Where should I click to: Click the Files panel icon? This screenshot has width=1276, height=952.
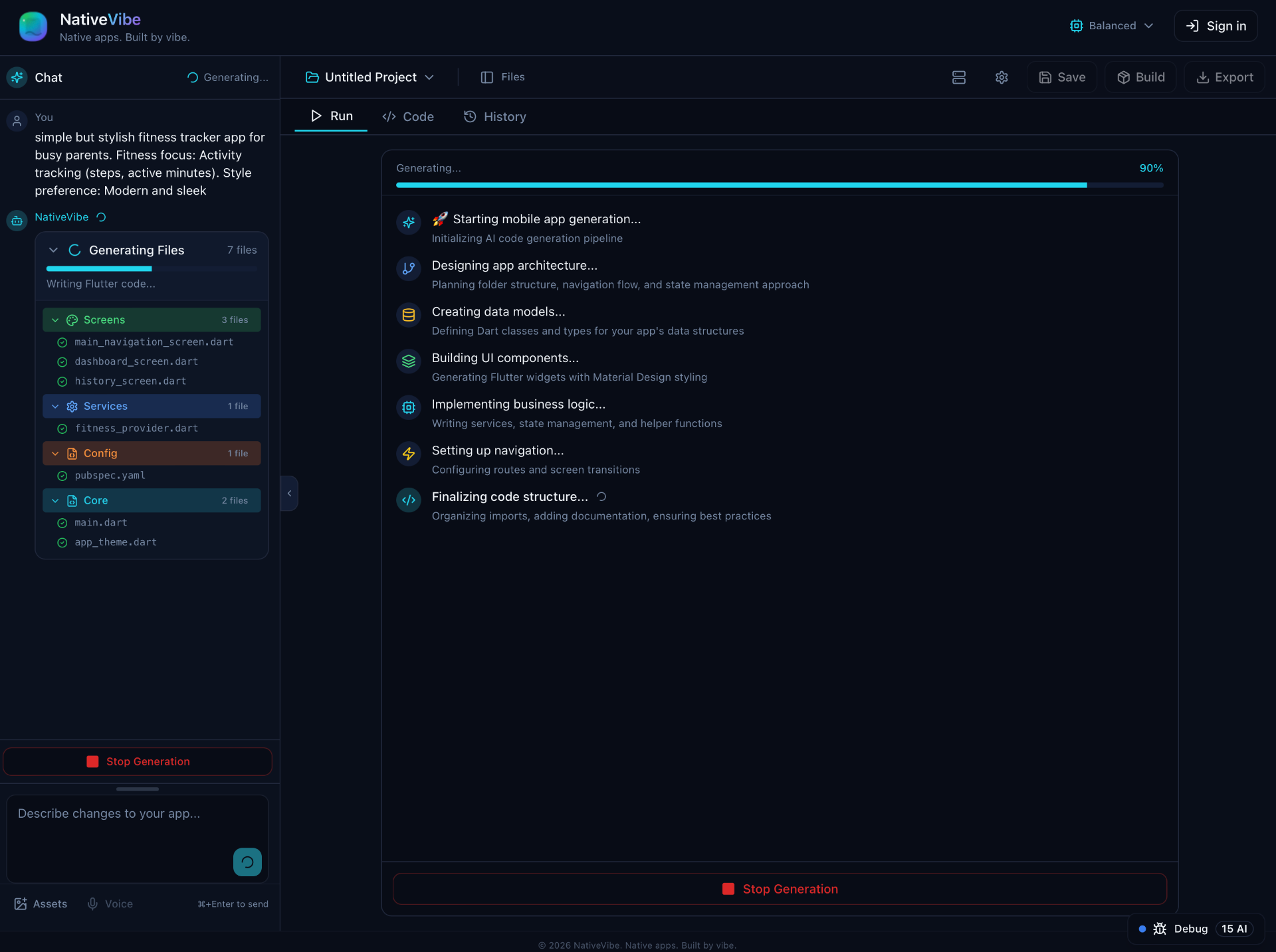[x=486, y=77]
